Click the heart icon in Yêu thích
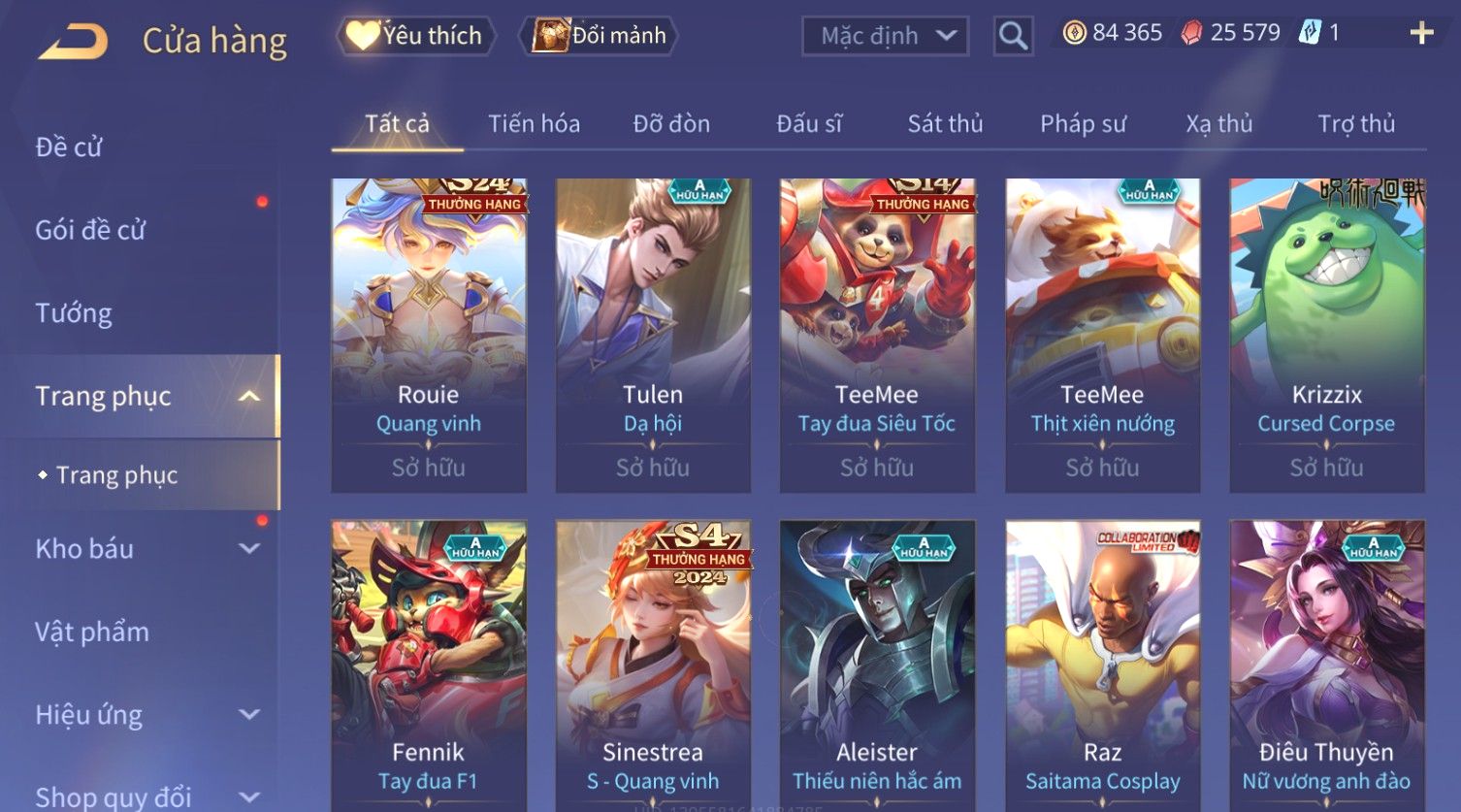 [x=363, y=36]
